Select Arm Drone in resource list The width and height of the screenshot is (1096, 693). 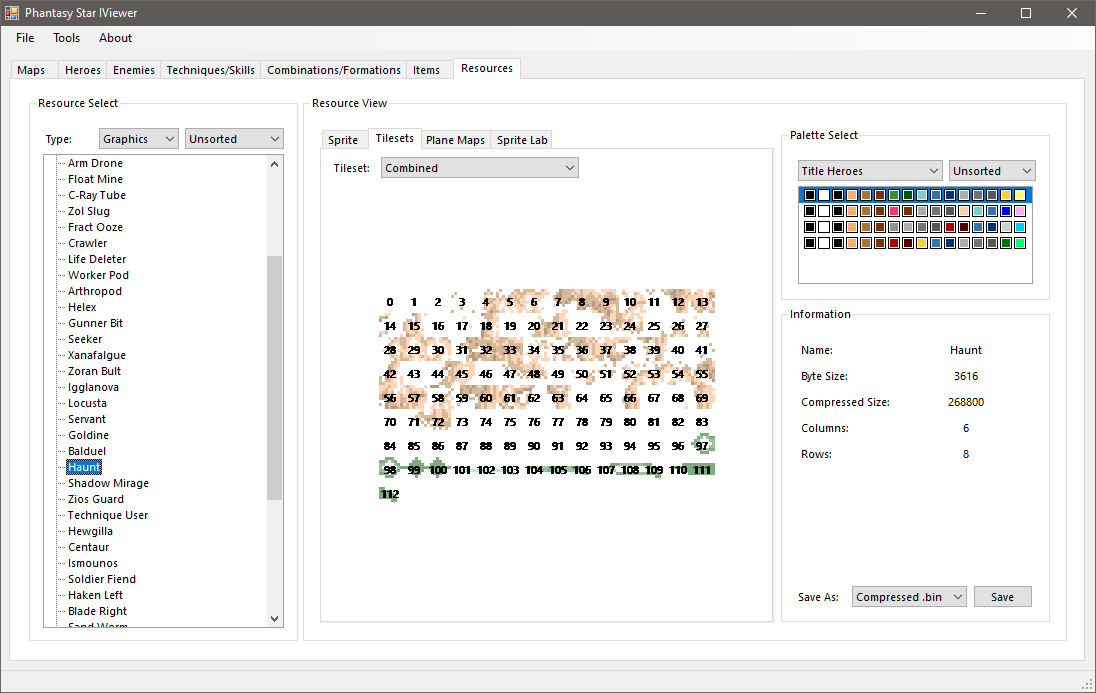95,163
